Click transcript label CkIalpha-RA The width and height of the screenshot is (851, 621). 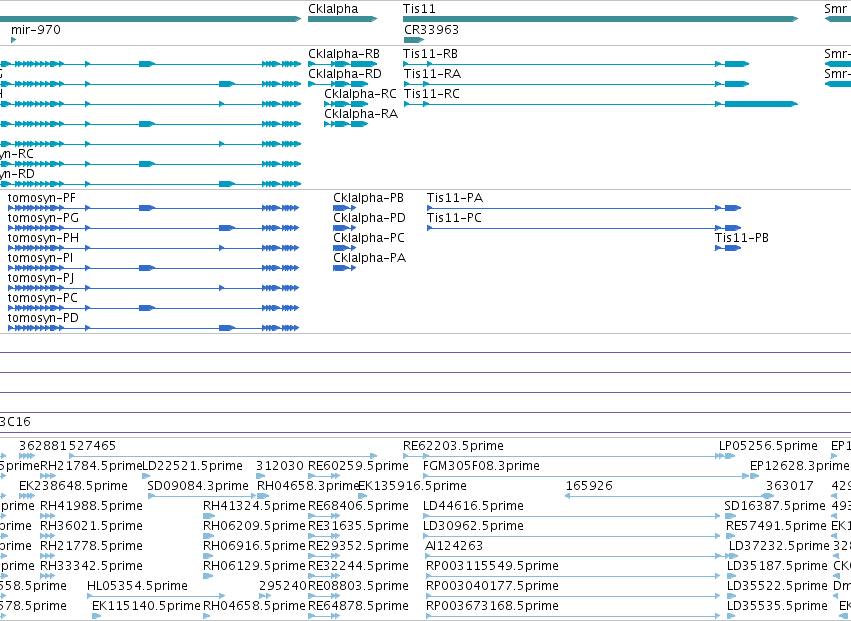(x=361, y=114)
